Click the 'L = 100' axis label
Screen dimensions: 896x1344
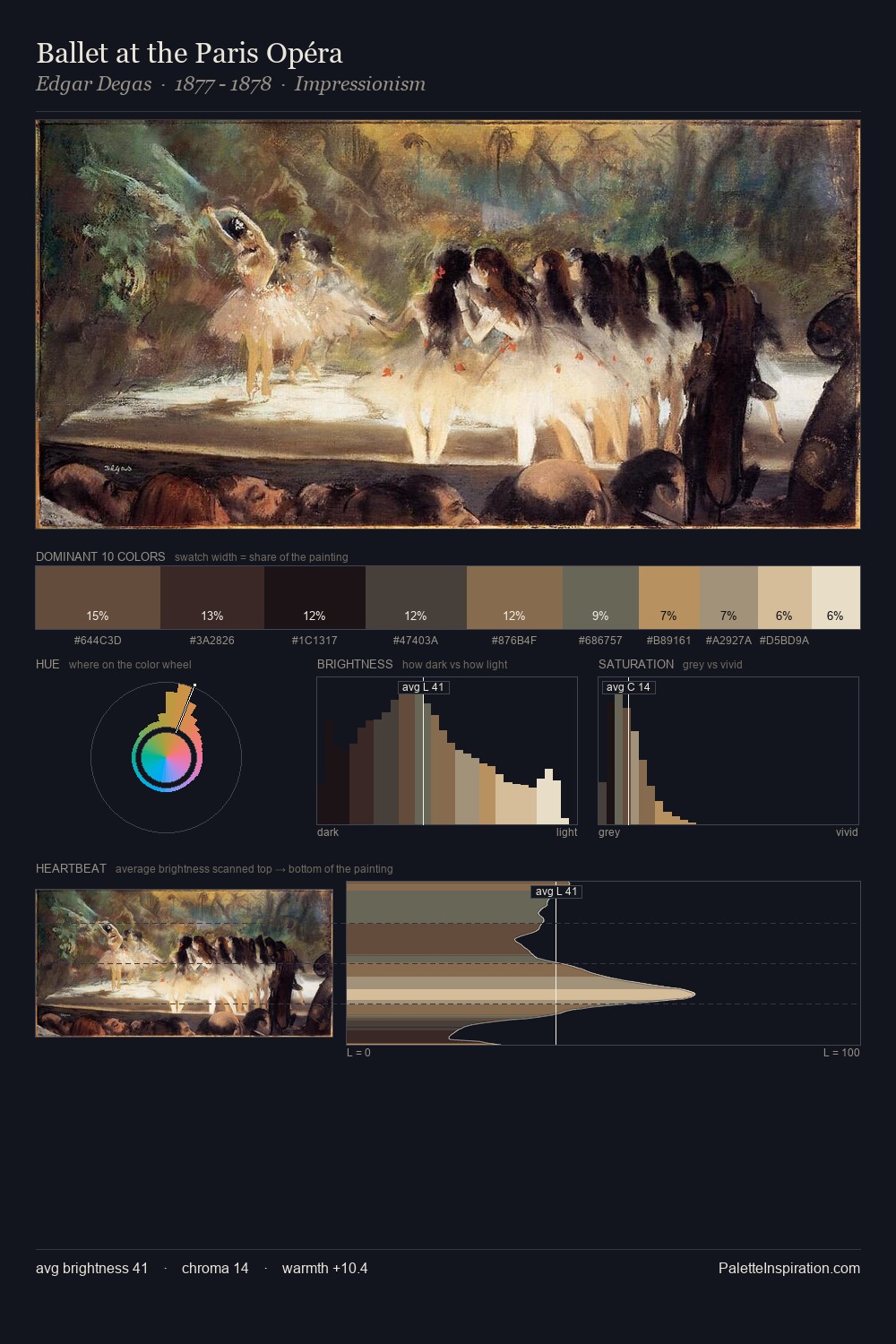click(x=841, y=1053)
